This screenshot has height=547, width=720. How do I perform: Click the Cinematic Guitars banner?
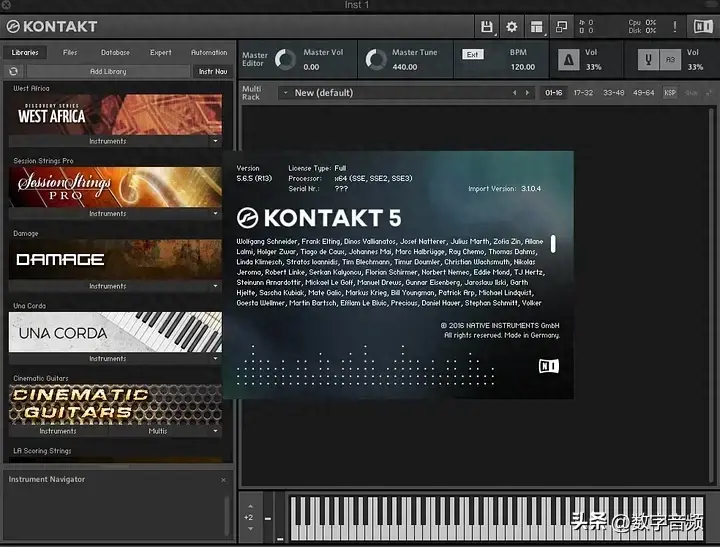click(115, 405)
